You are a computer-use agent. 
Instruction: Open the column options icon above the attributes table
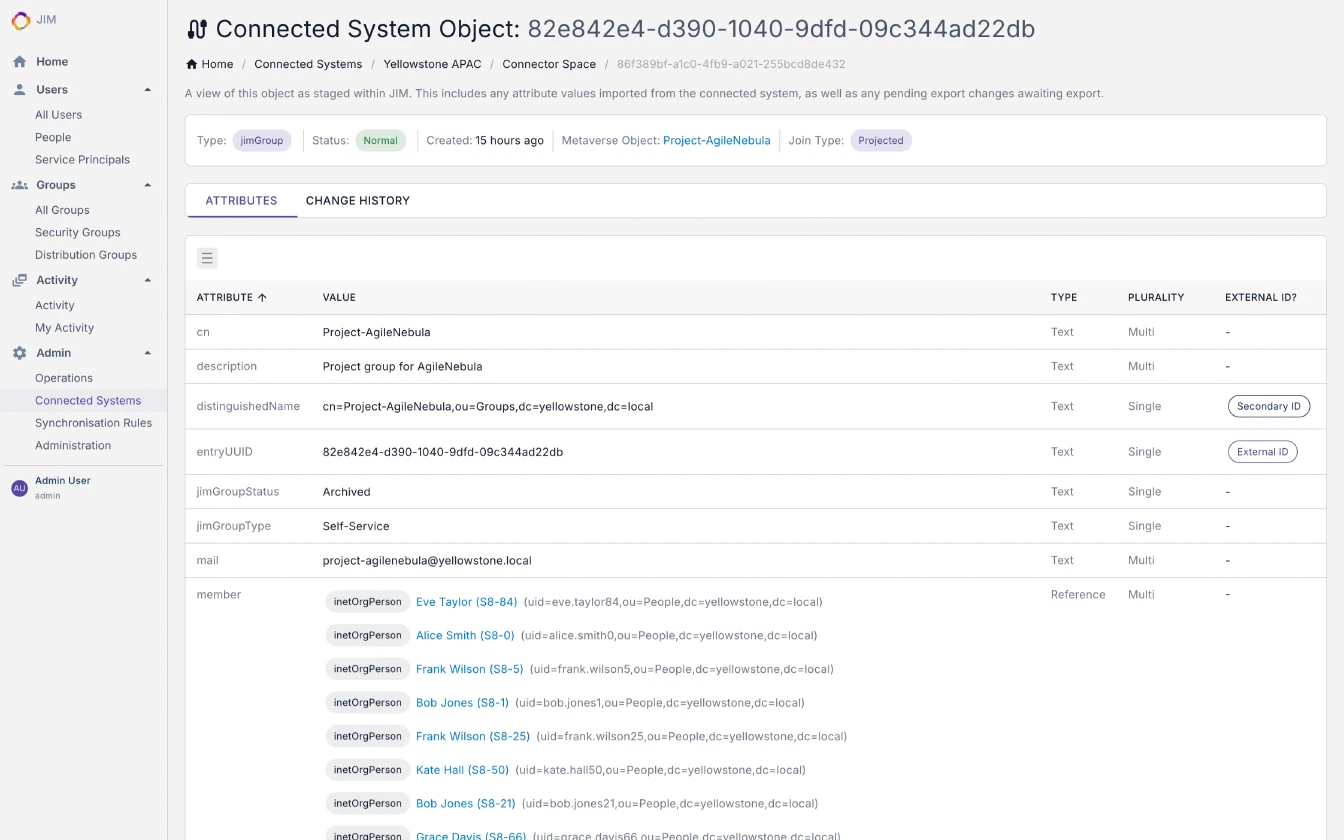[x=207, y=258]
